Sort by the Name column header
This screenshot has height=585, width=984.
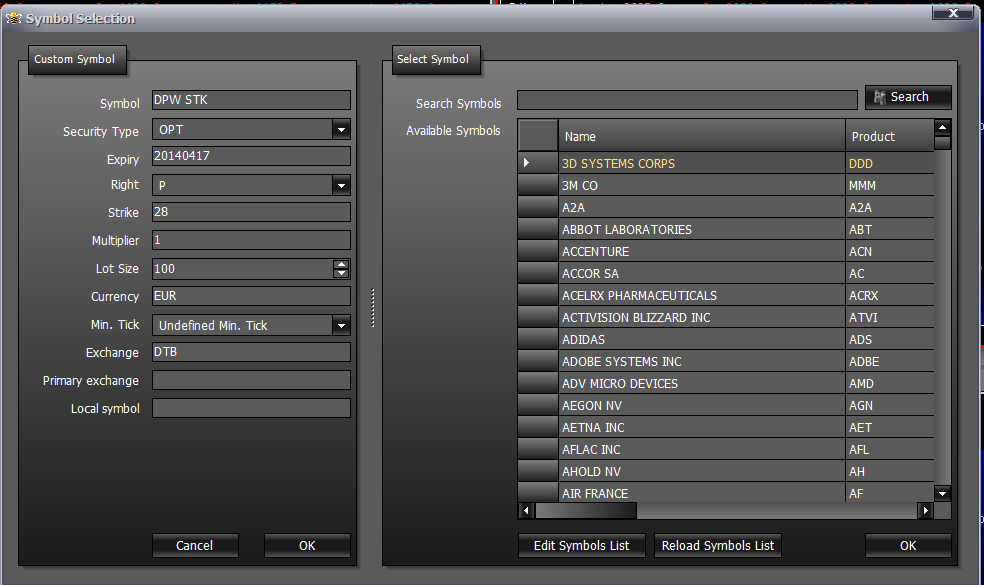(x=702, y=136)
